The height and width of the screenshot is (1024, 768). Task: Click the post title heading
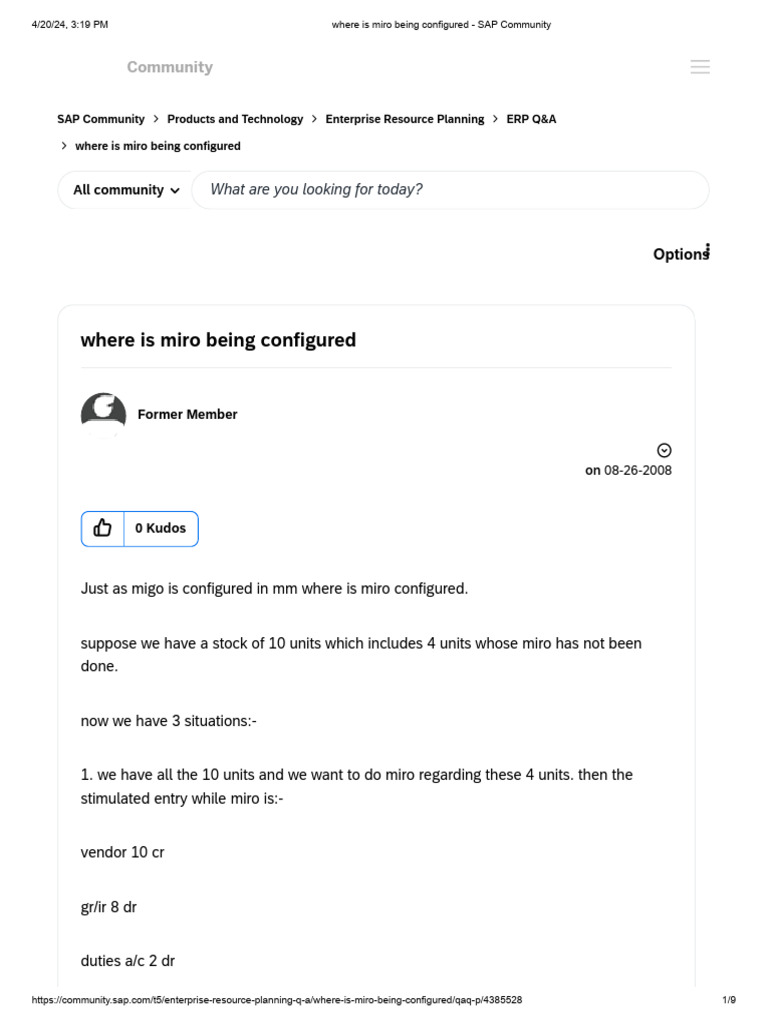click(218, 340)
